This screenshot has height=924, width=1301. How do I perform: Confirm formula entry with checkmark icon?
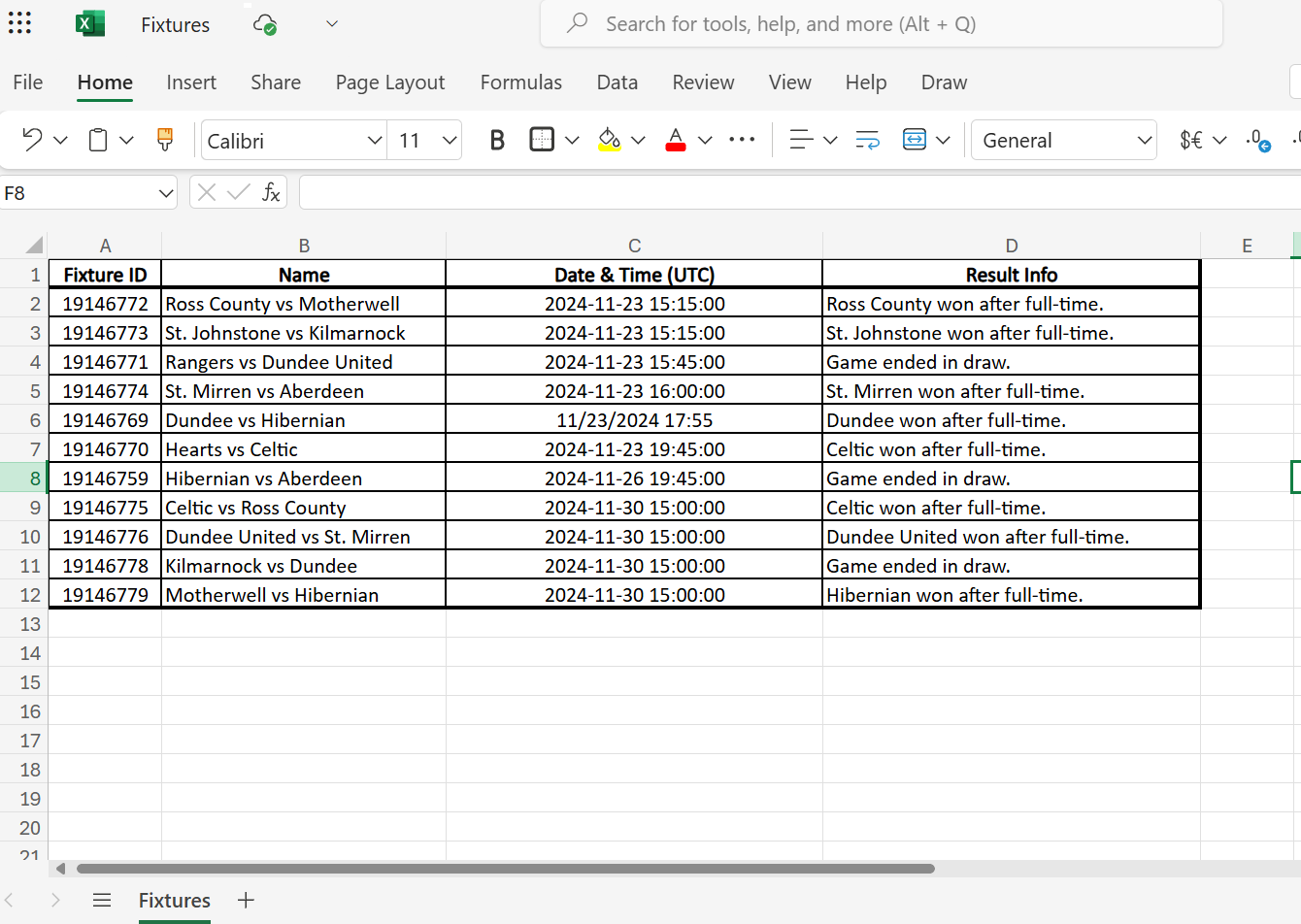(238, 193)
